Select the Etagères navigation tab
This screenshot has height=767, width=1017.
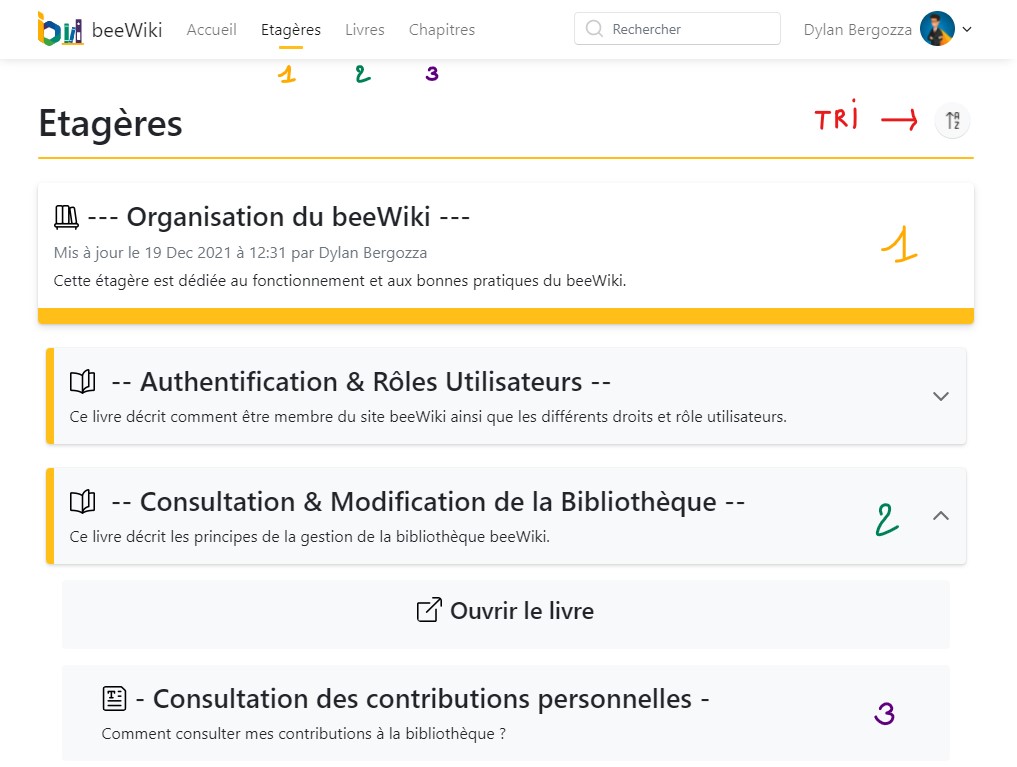[291, 30]
